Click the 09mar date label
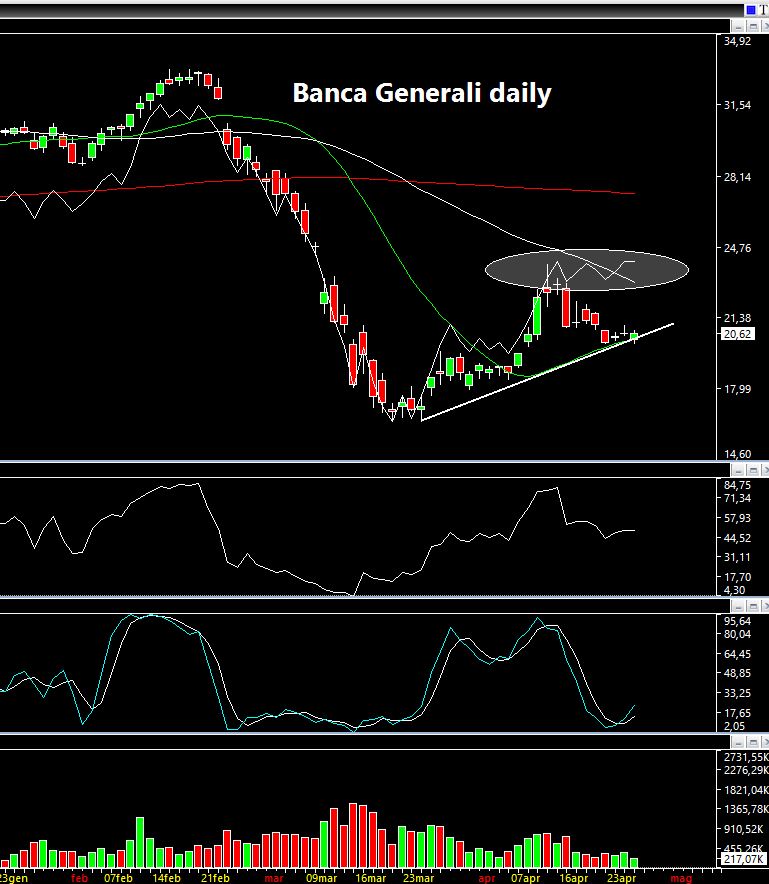This screenshot has height=884, width=769. [x=321, y=878]
